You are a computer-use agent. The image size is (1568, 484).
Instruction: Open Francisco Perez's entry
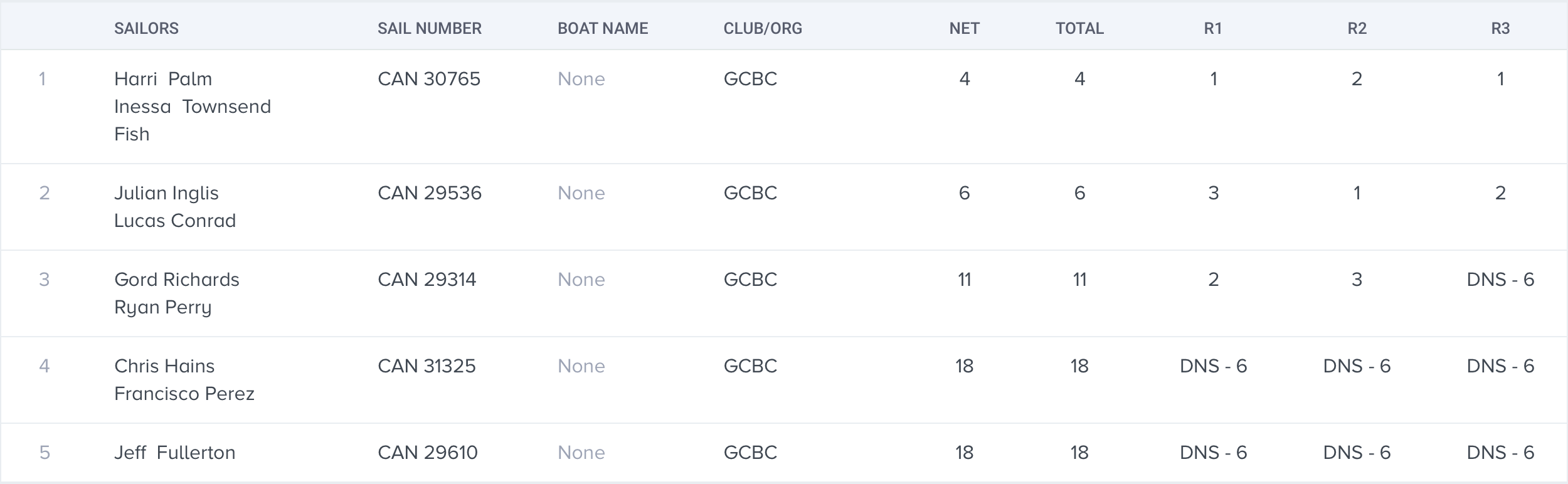click(x=184, y=394)
